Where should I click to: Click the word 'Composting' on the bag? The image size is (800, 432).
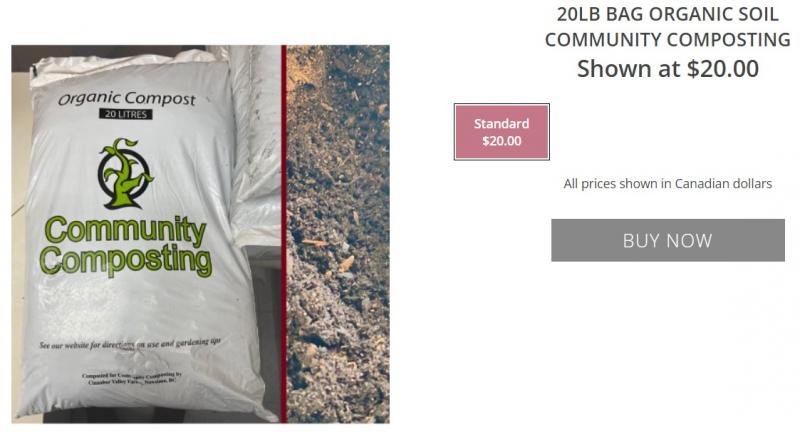click(126, 261)
